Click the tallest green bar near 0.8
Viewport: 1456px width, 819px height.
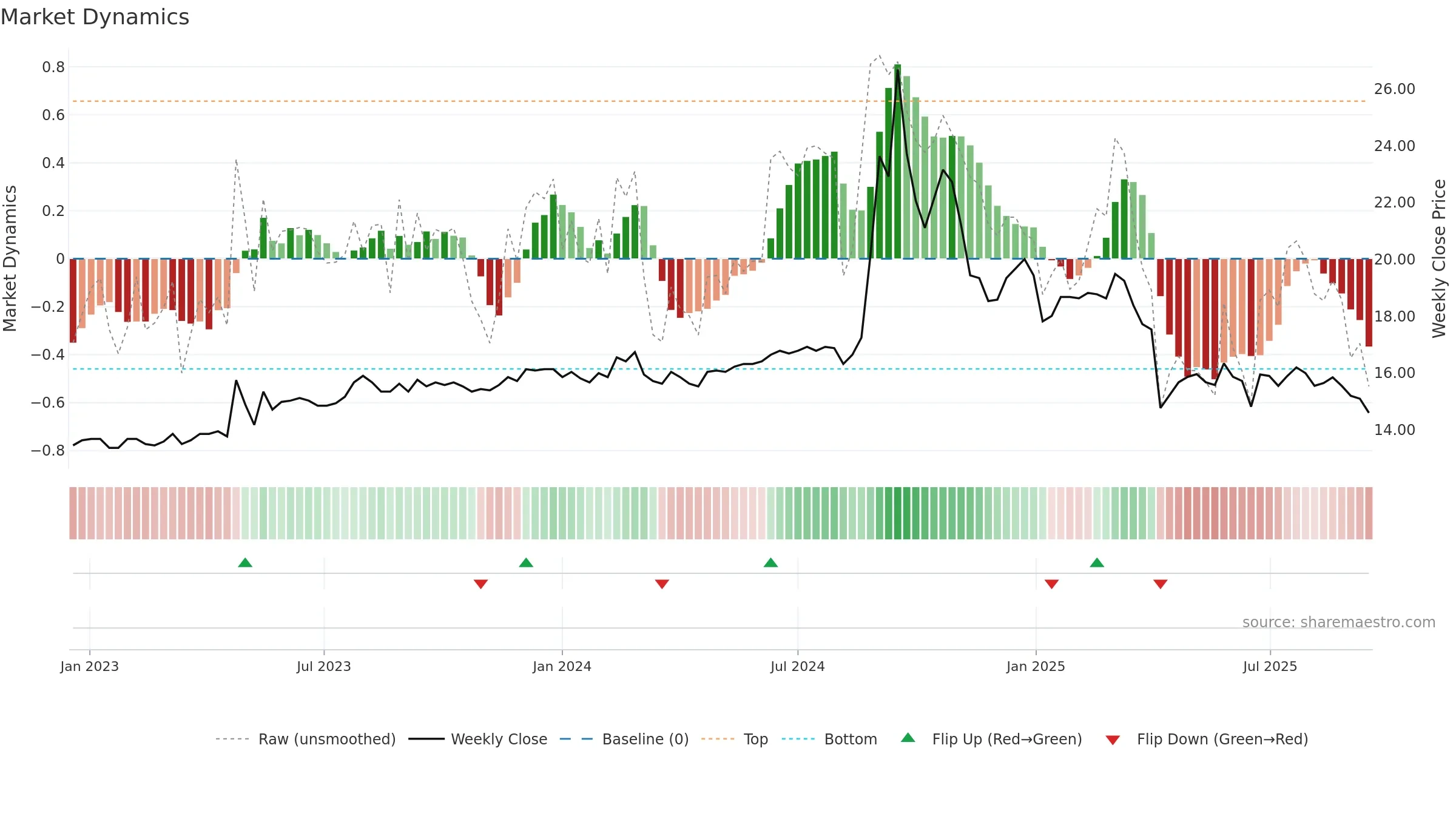897,161
